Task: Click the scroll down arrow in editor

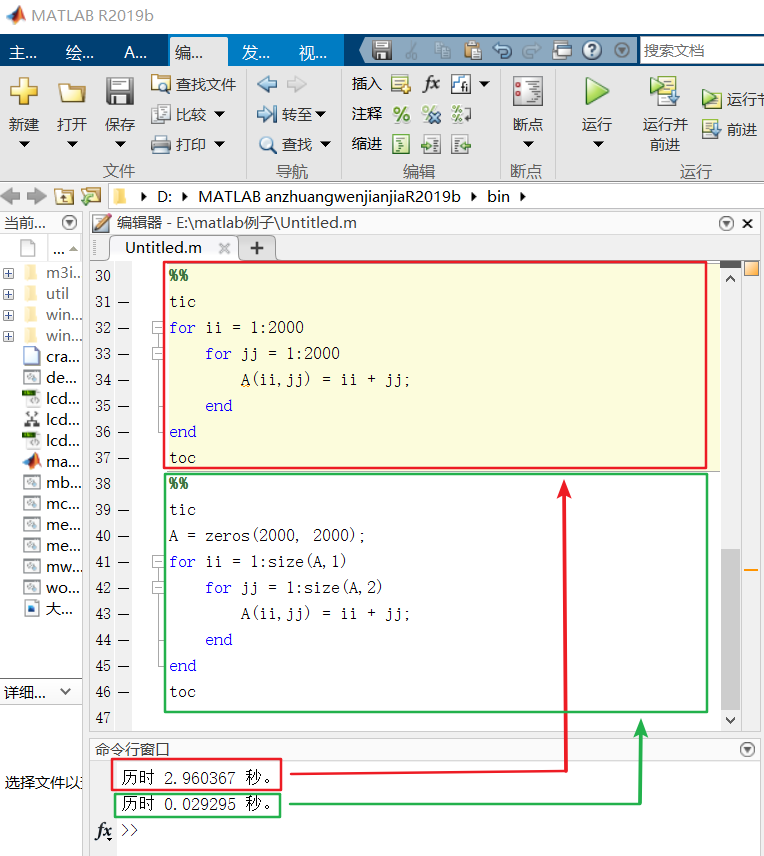Action: (x=730, y=720)
